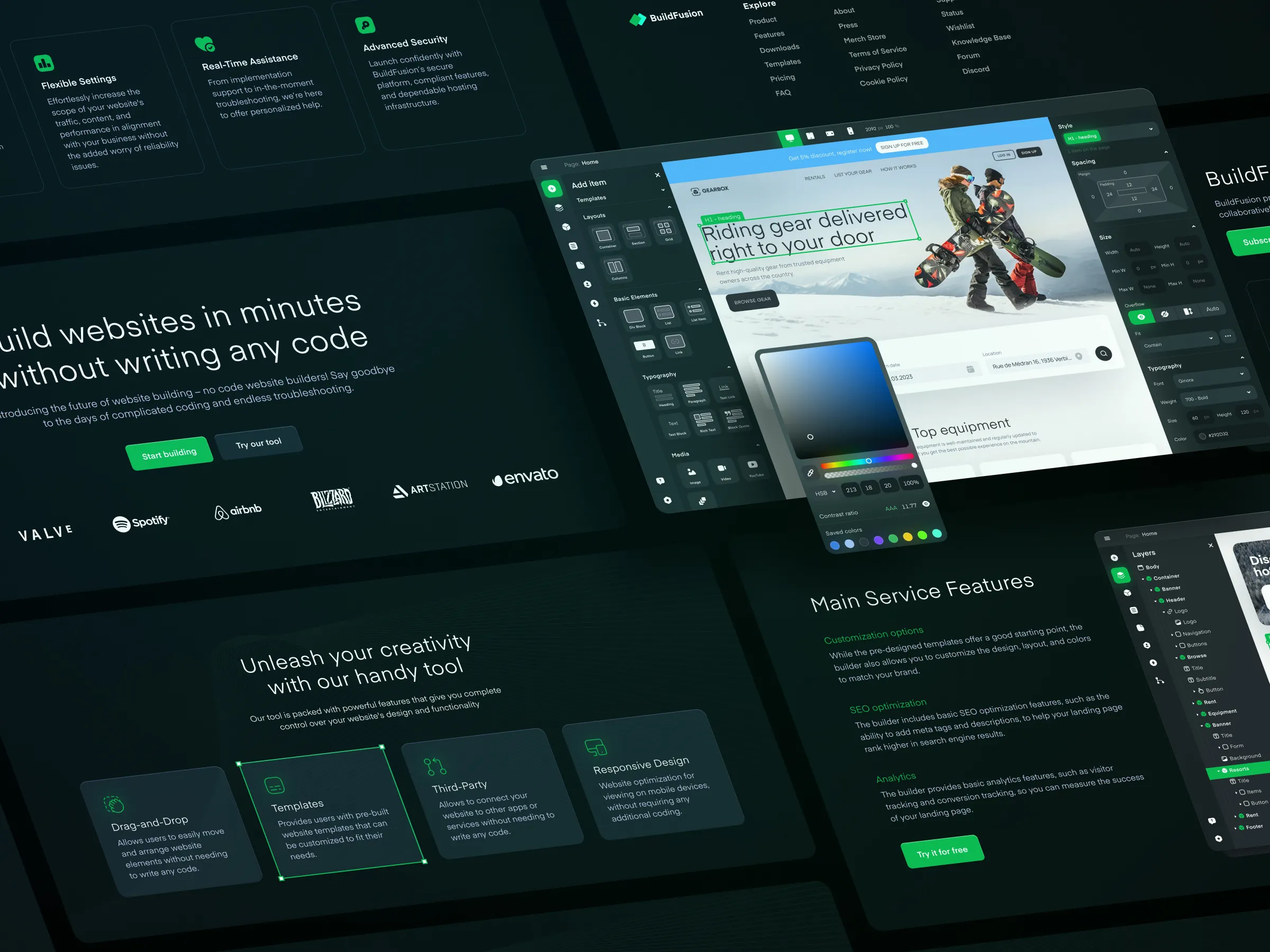Click the Try it for free button
This screenshot has height=952, width=1270.
(x=942, y=852)
